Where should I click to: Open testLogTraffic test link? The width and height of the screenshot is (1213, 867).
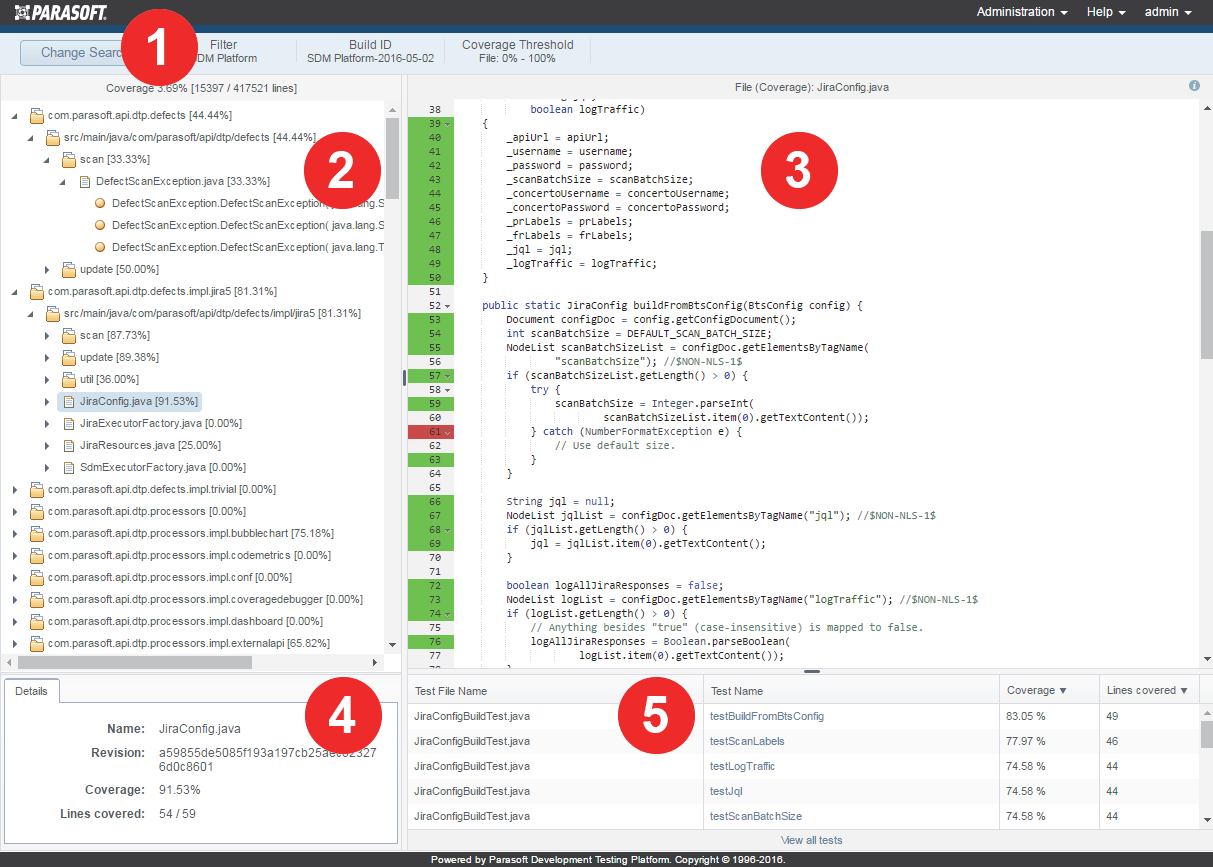pos(743,766)
